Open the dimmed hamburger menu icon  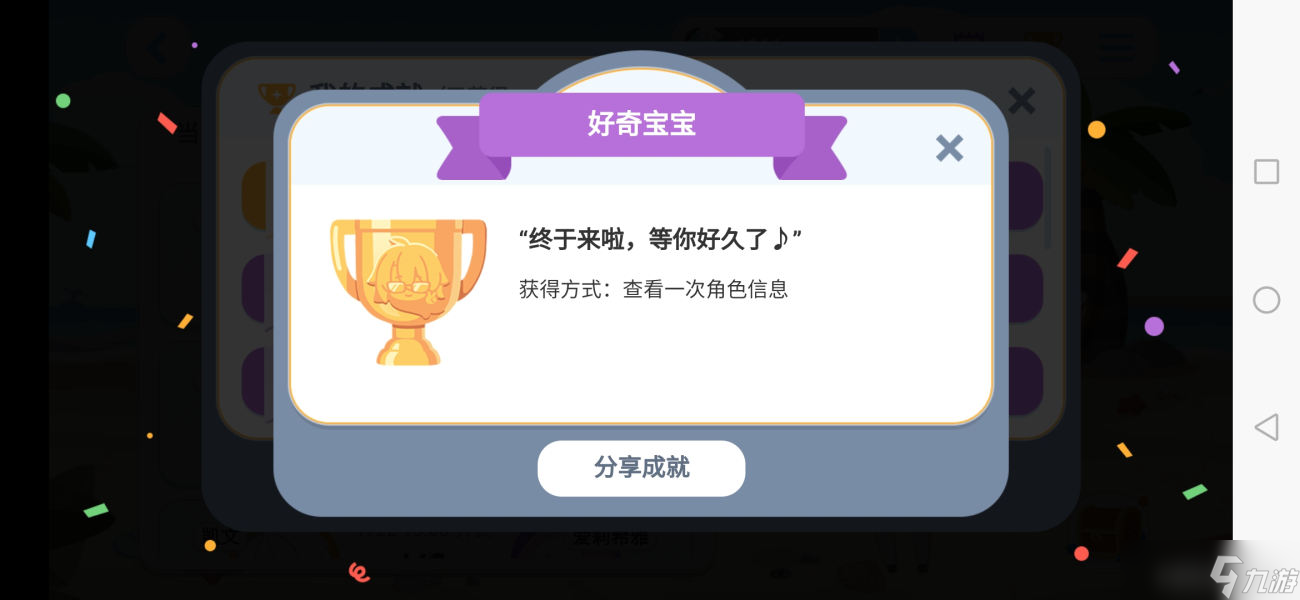(x=1115, y=46)
